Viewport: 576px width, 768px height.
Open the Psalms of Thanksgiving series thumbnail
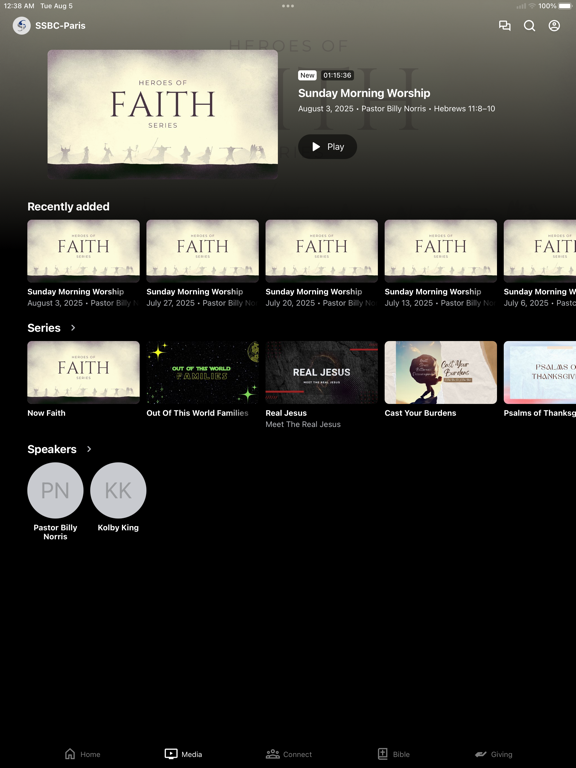tap(540, 373)
